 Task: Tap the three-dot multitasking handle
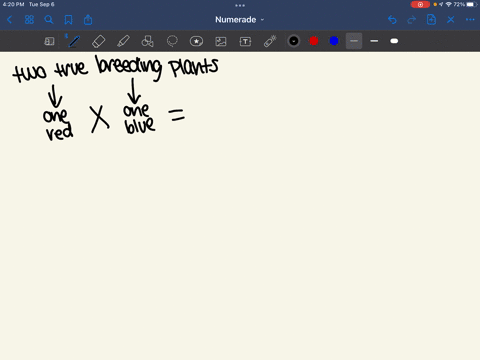click(240, 5)
